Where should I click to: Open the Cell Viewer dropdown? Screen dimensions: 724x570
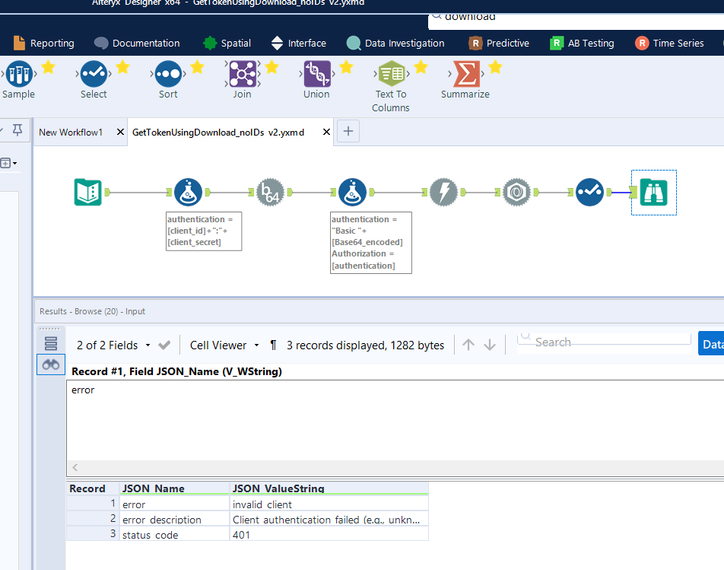[224, 346]
